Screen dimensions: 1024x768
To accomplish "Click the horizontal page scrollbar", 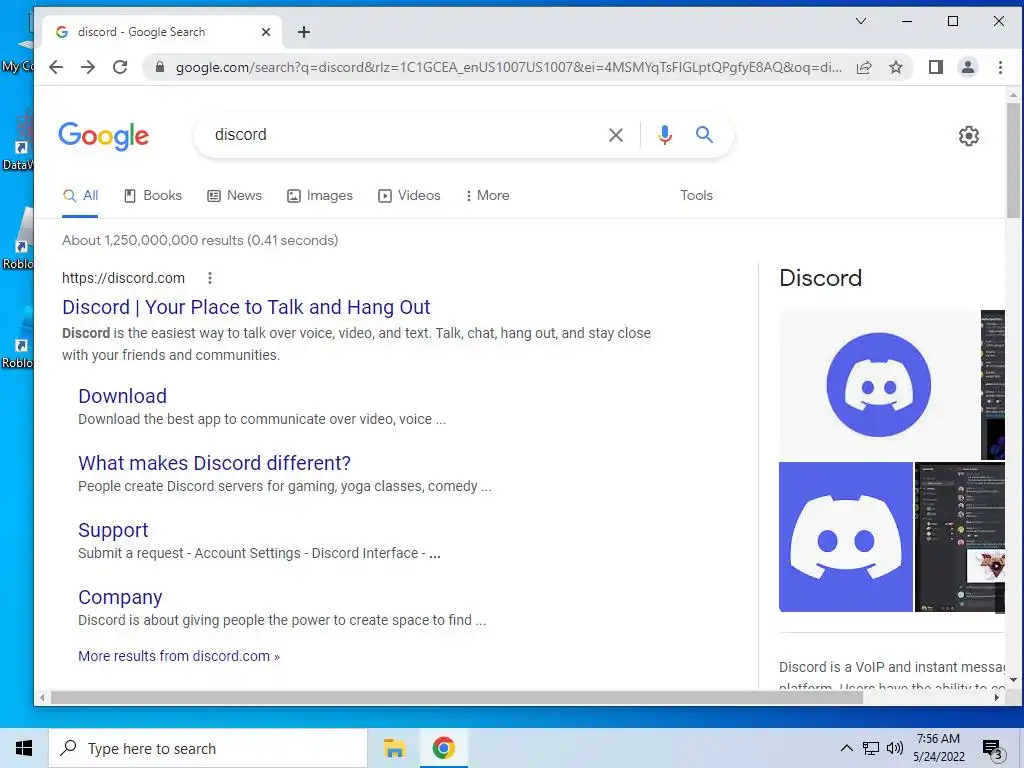I will pos(457,697).
